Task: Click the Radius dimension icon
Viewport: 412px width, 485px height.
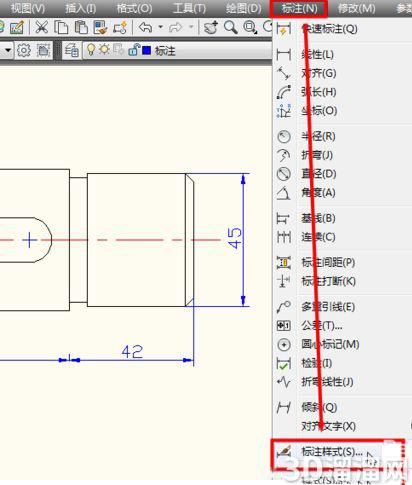Action: 284,136
